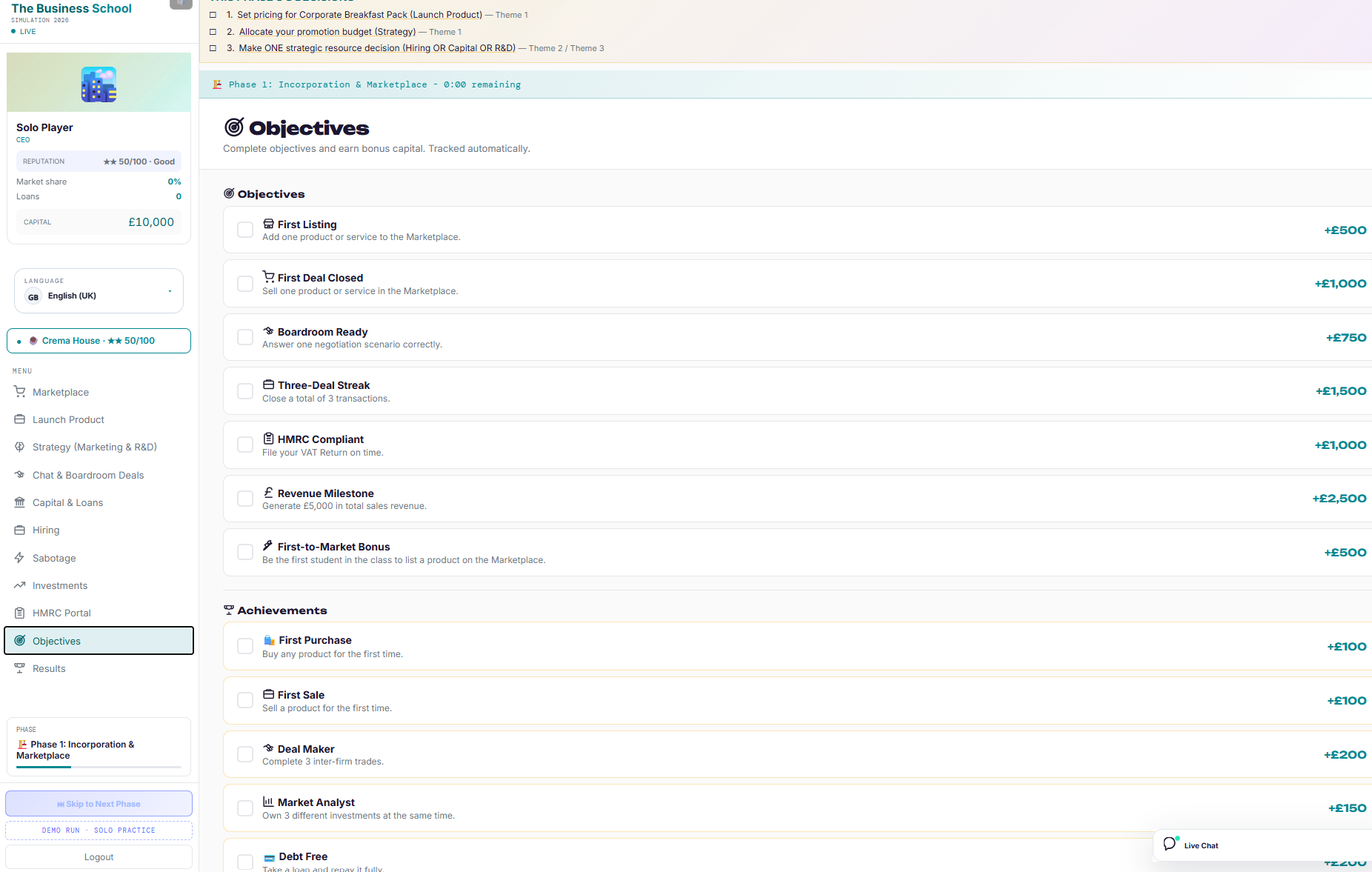Tick the First Deal Closed checkbox
Image resolution: width=1372 pixels, height=872 pixels.
point(245,284)
